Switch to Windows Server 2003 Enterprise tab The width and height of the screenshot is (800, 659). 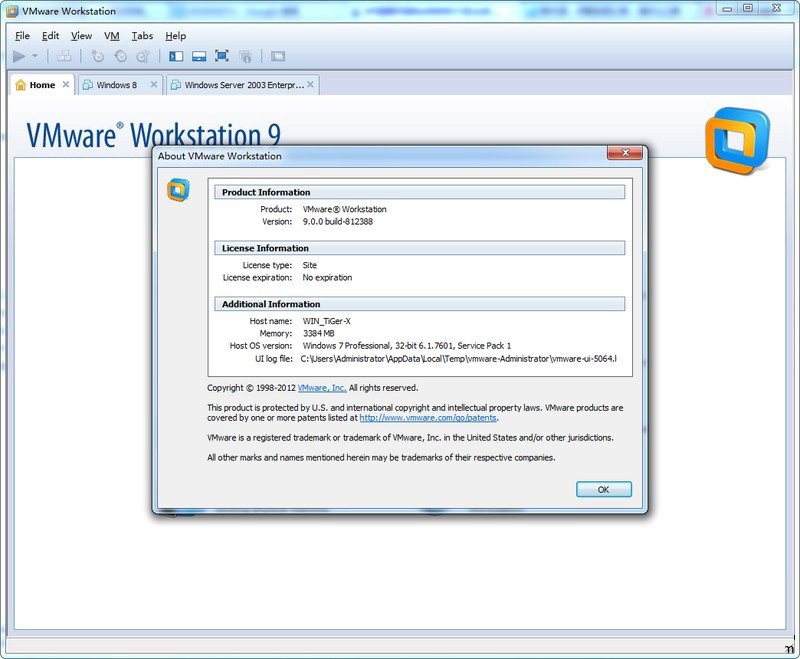[x=243, y=85]
